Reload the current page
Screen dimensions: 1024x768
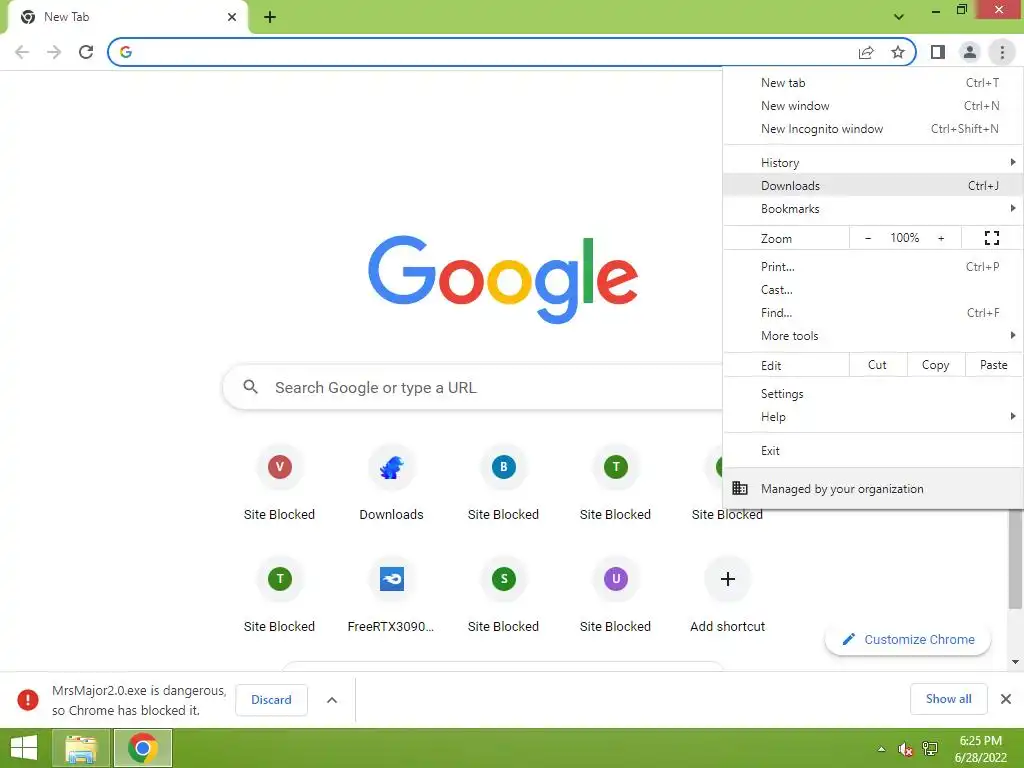tap(86, 52)
